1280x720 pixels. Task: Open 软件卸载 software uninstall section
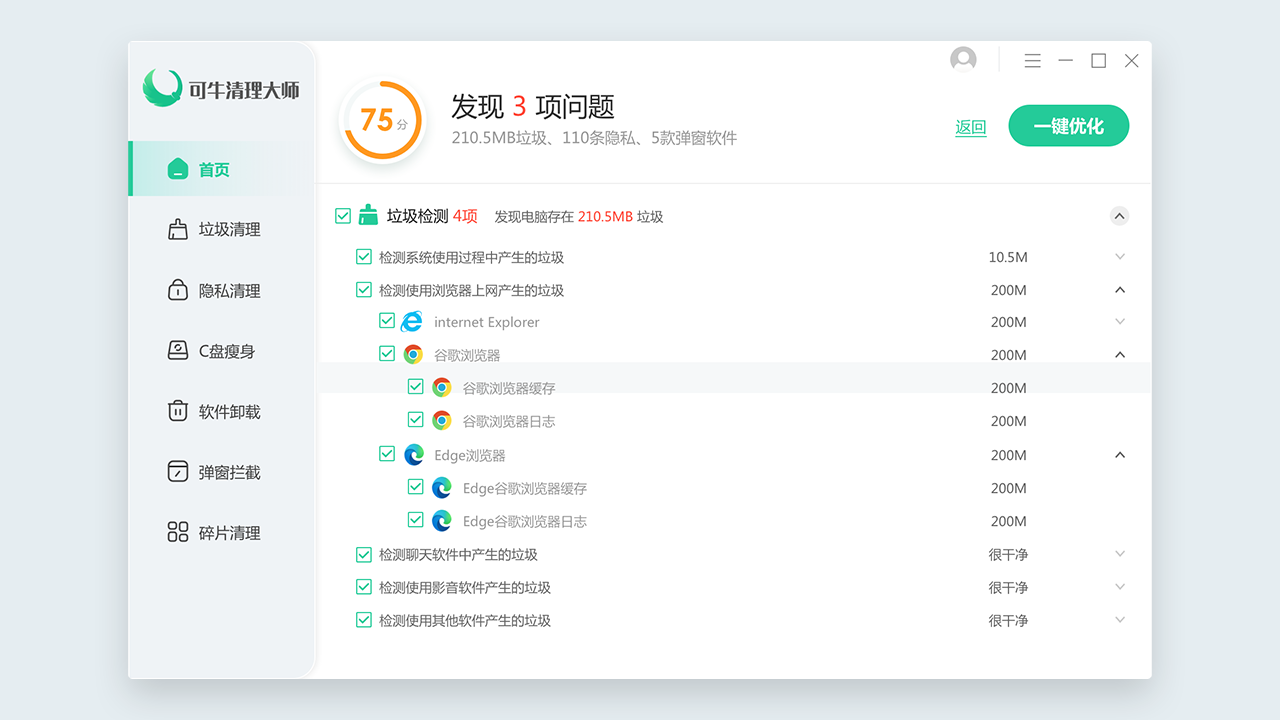[179, 411]
